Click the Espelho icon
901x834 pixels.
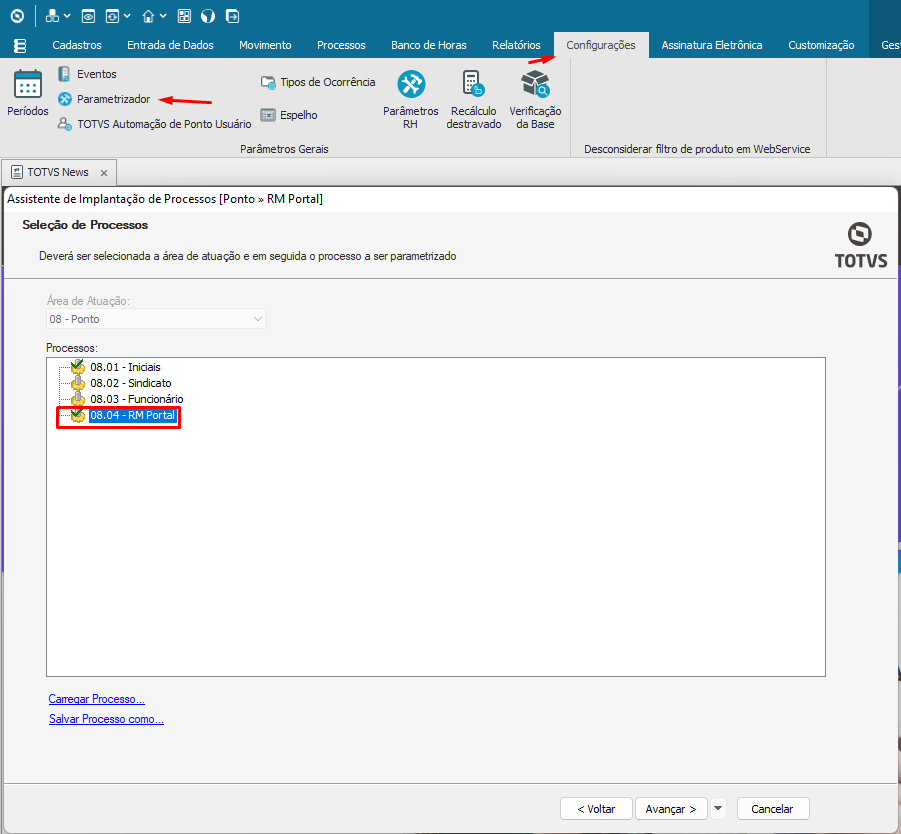268,115
